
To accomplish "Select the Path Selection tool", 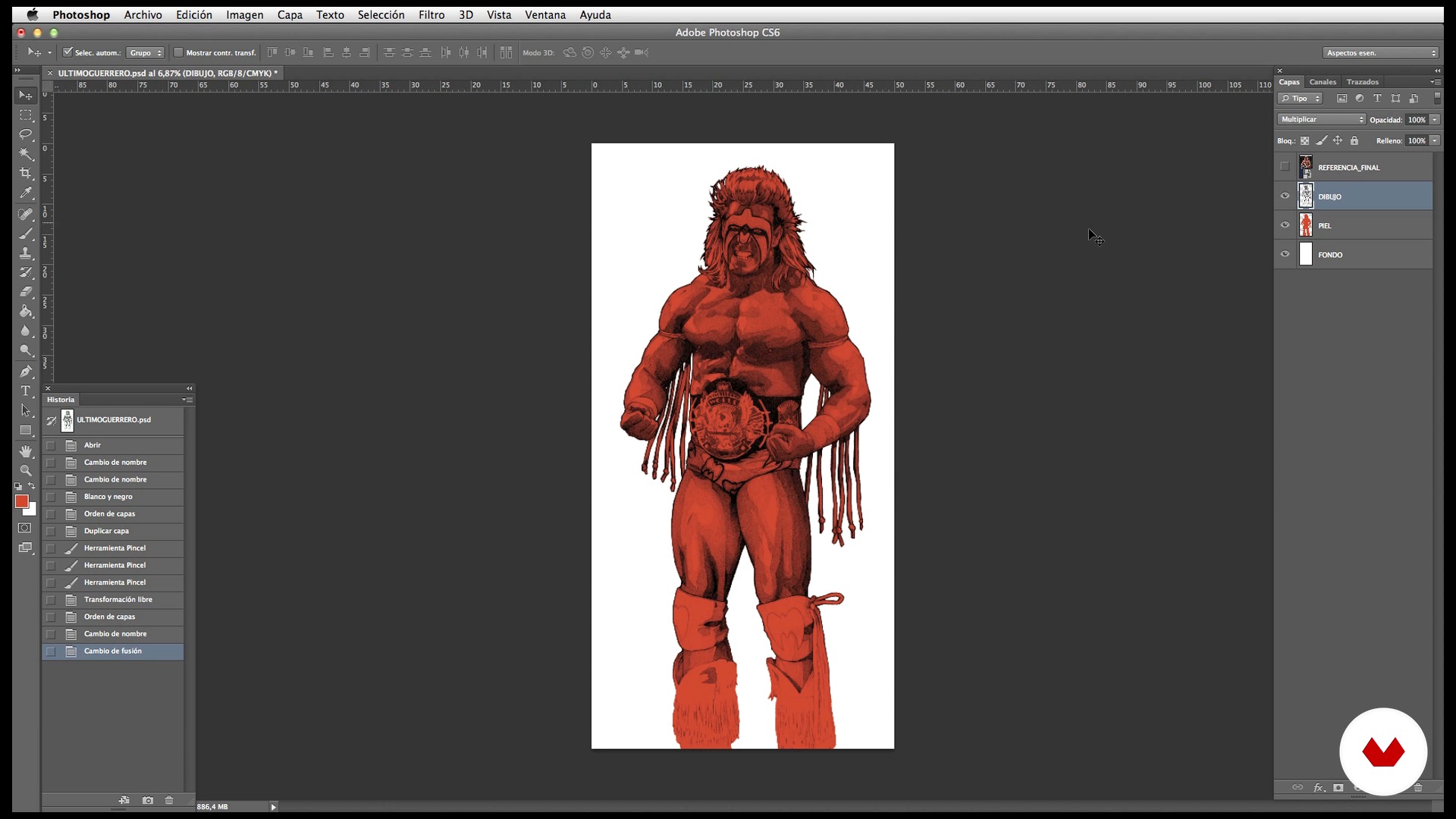I will click(x=26, y=410).
